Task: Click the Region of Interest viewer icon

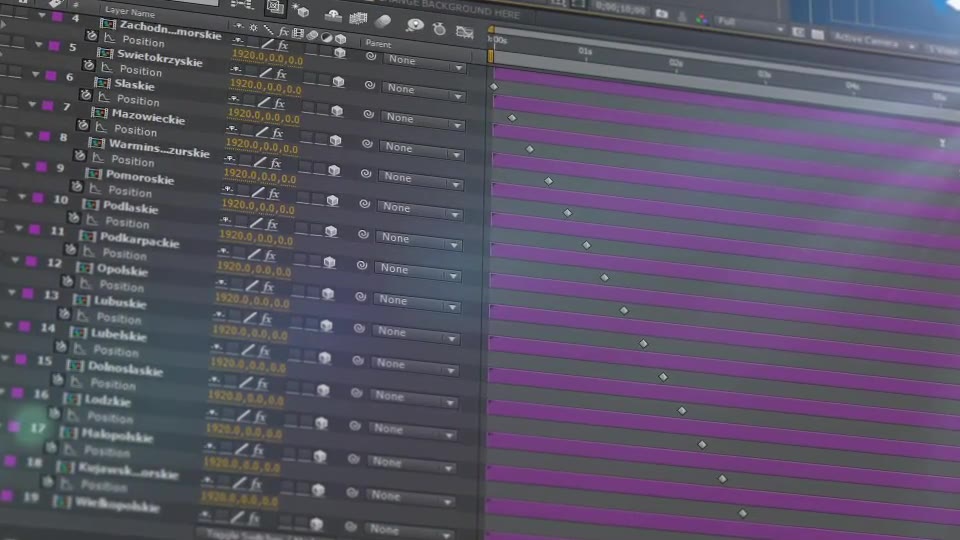Action: [x=798, y=31]
